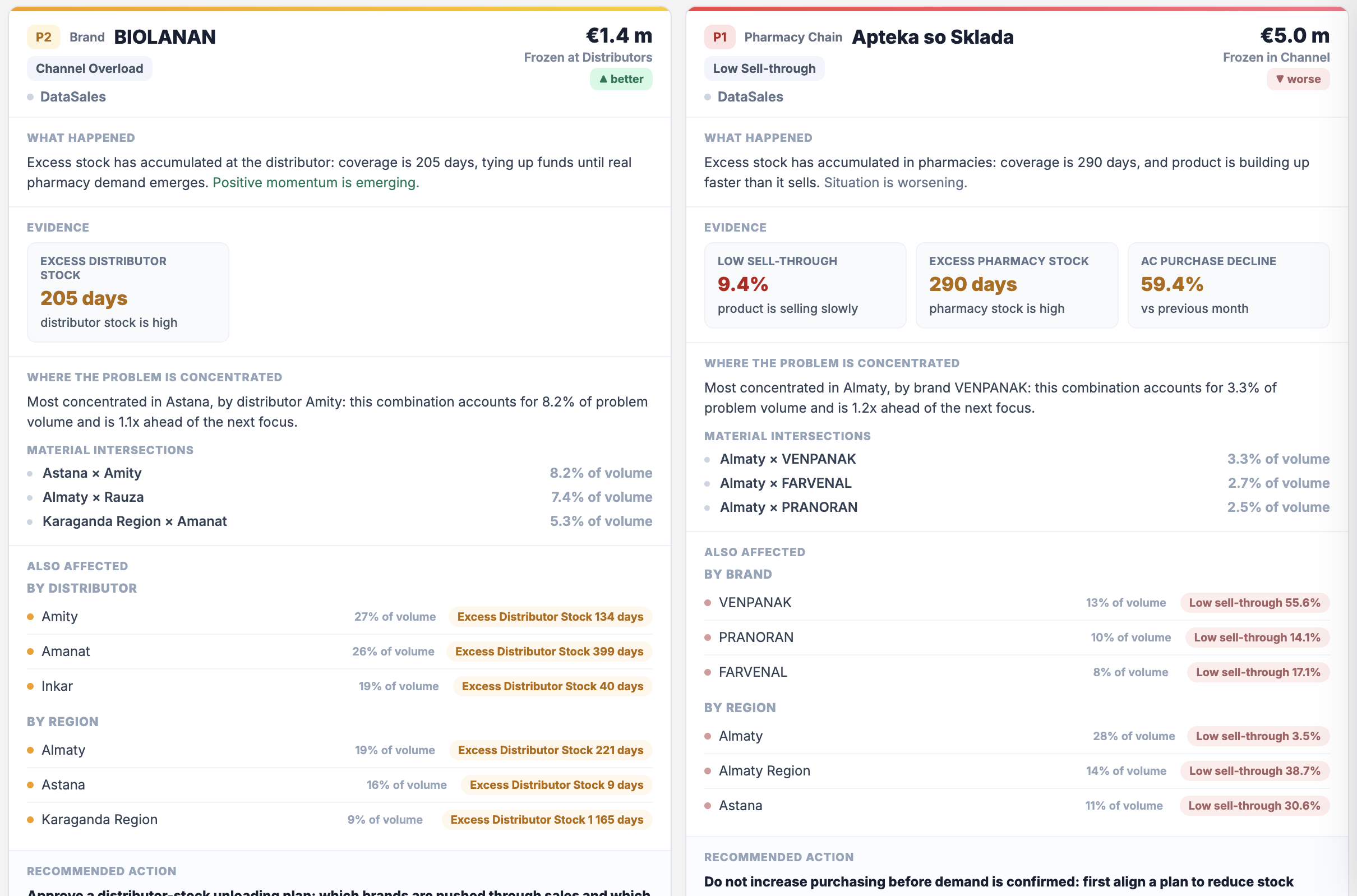Click the VENPANAK brand row
1357x896 pixels.
pyautogui.click(x=1017, y=603)
